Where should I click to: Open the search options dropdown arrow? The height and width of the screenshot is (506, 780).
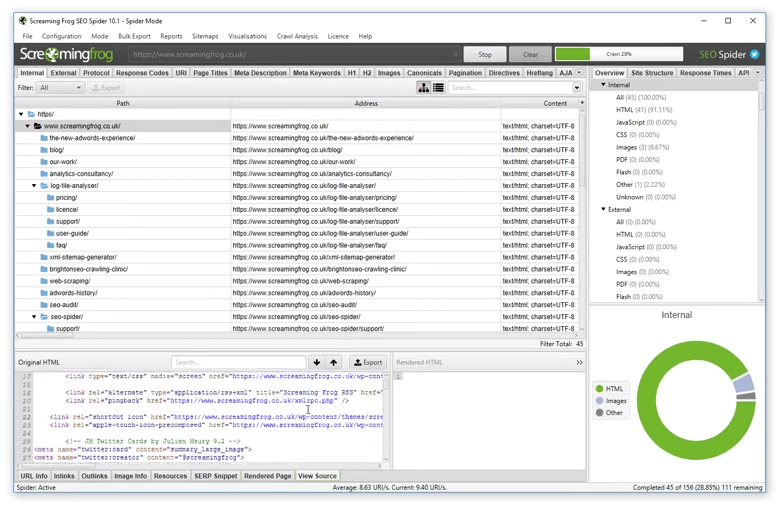click(577, 88)
